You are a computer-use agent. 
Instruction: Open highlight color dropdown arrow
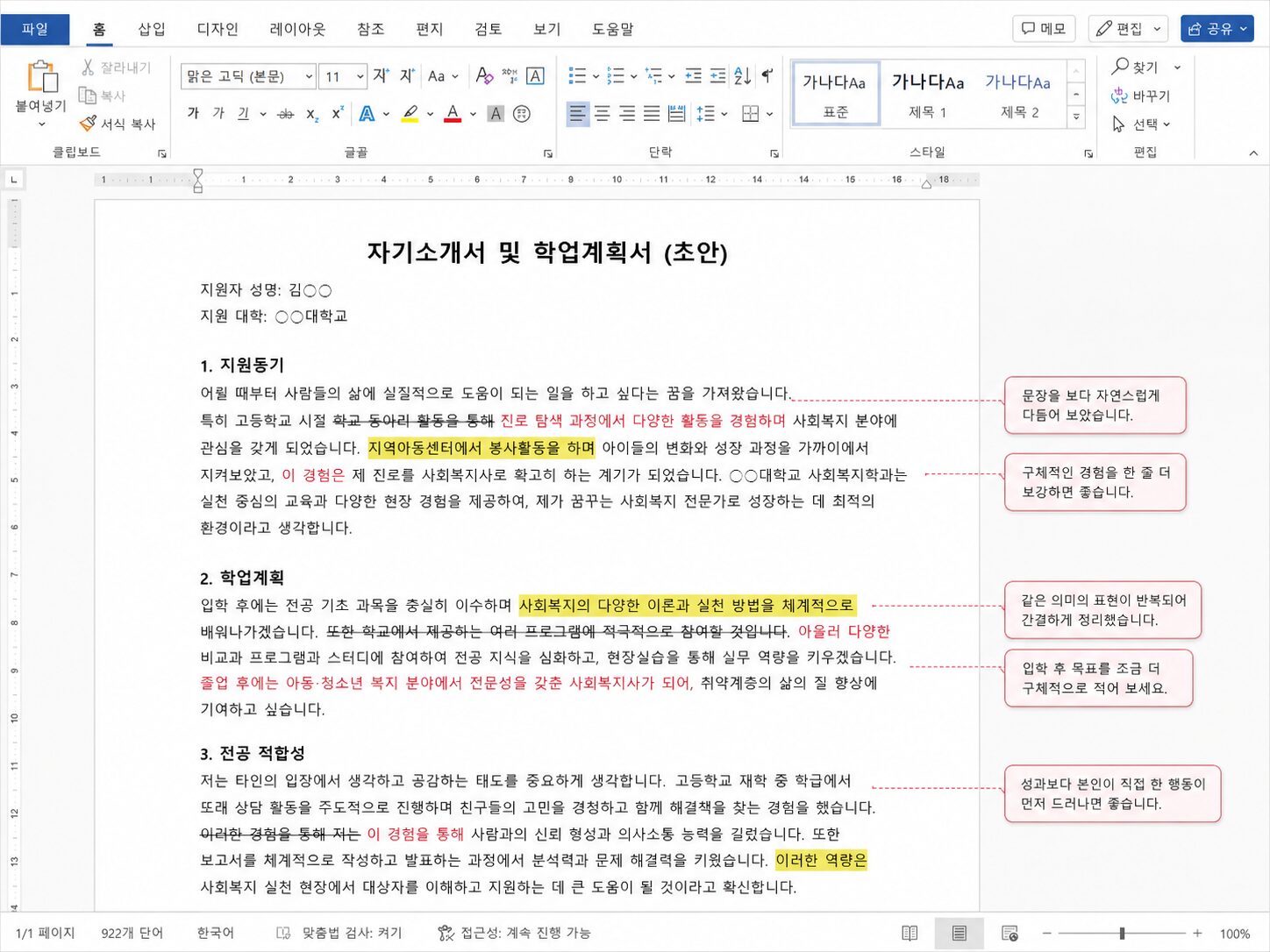pos(430,114)
